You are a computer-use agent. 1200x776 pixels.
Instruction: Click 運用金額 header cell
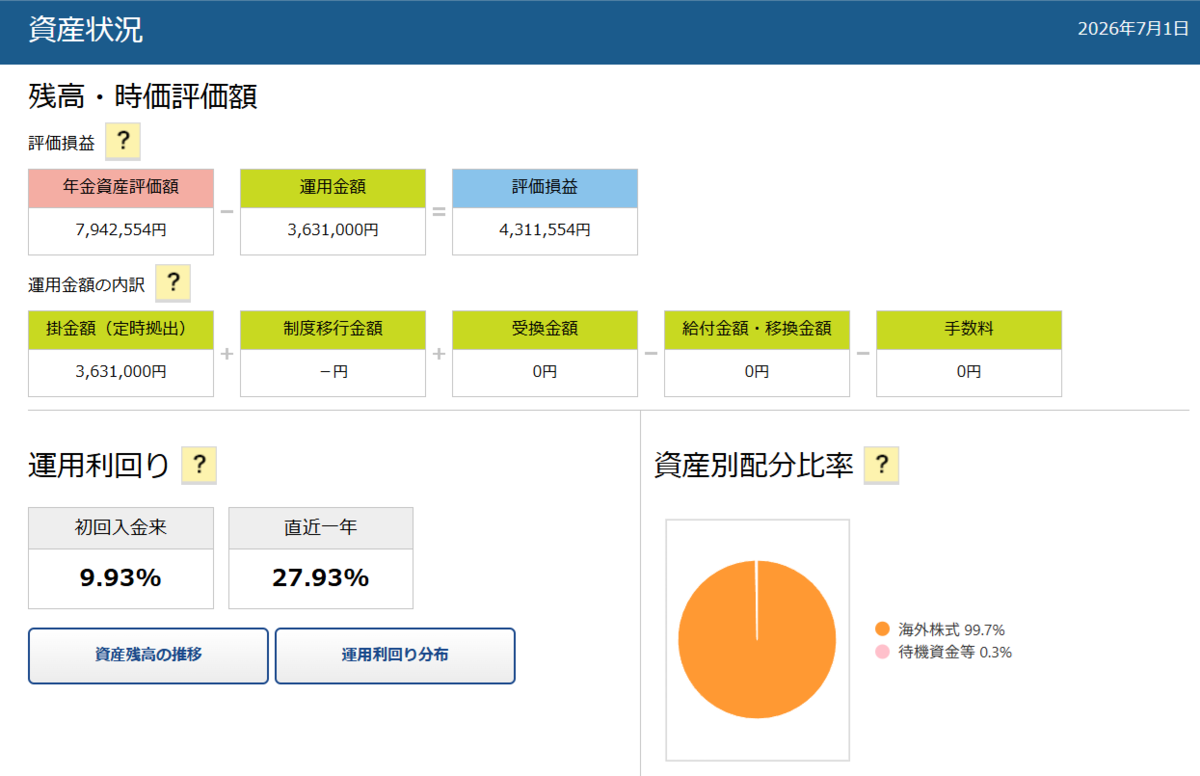click(333, 188)
